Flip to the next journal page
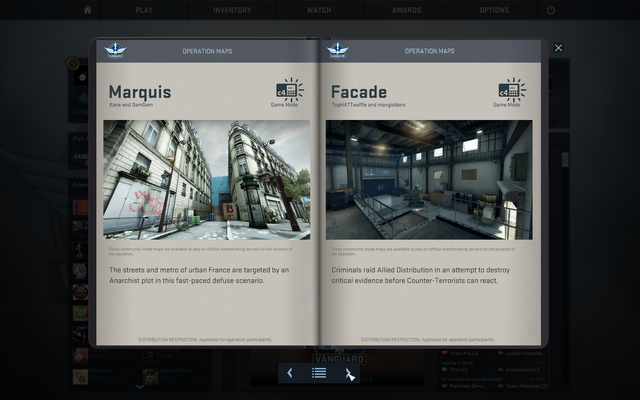The height and width of the screenshot is (400, 640). [x=349, y=373]
